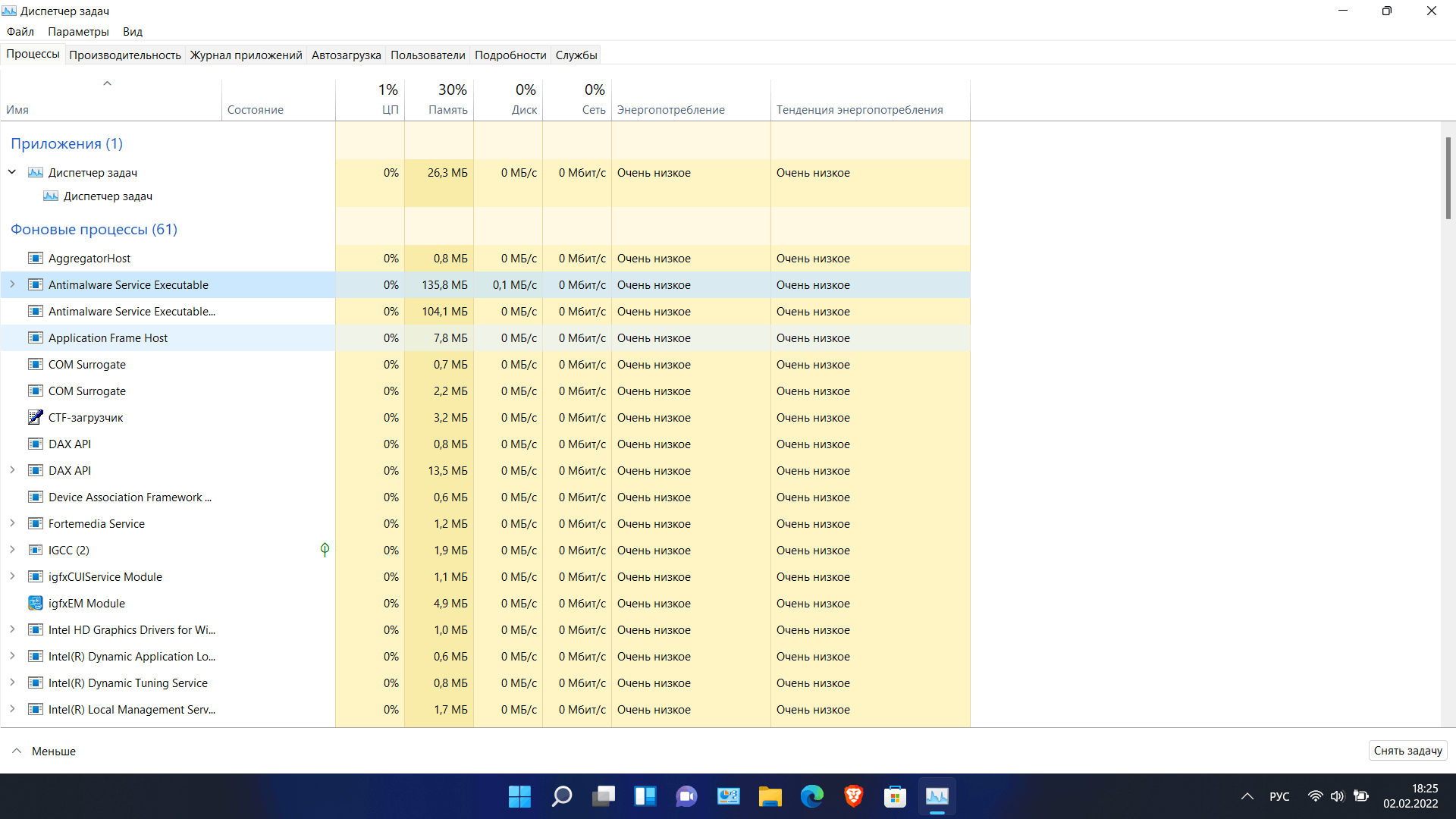Click the CTF-загрузчик process icon
The image size is (1456, 819).
[x=36, y=417]
